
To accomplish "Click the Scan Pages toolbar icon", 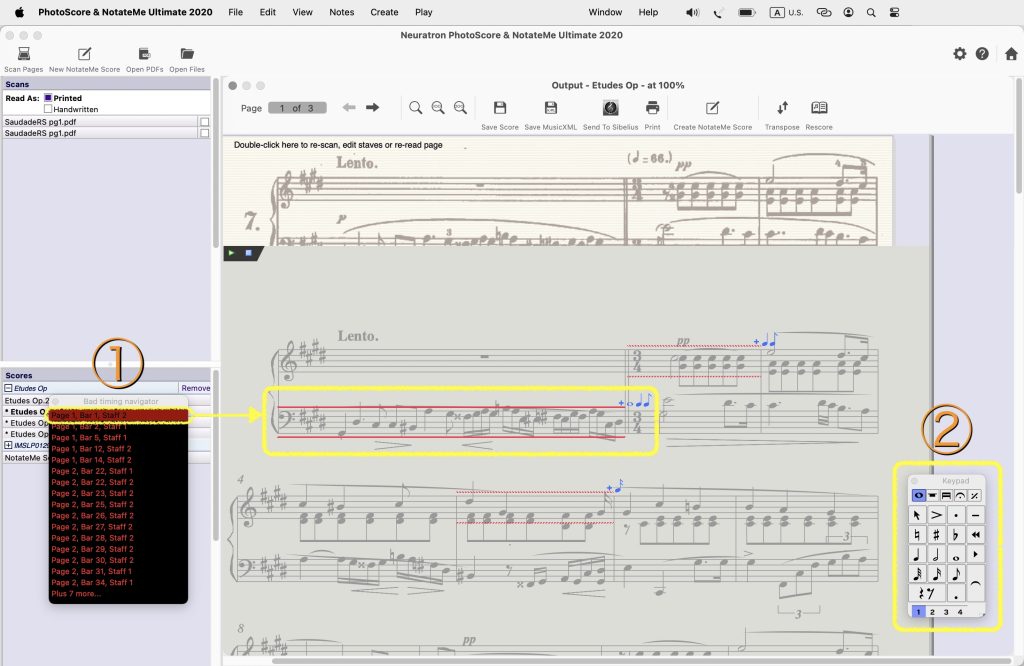I will coord(23,54).
